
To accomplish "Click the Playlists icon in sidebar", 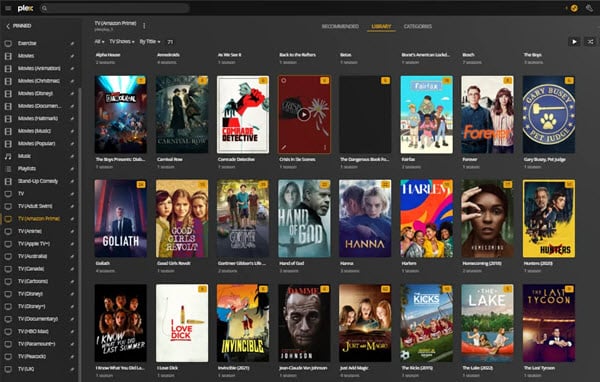I will 8,169.
